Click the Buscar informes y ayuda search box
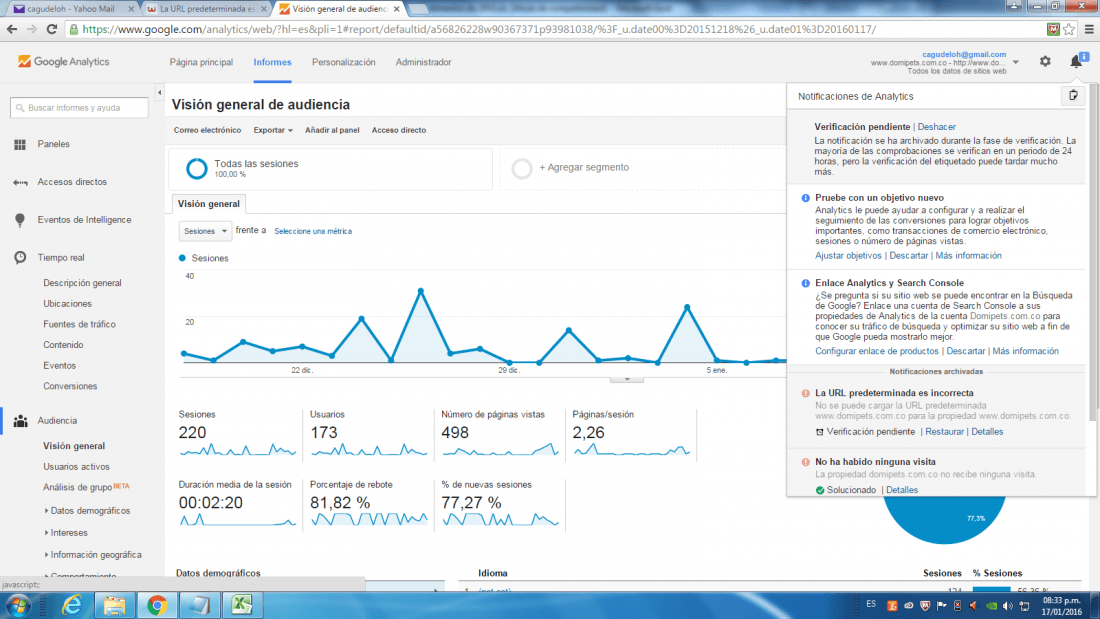This screenshot has width=1100, height=619. pyautogui.click(x=79, y=107)
